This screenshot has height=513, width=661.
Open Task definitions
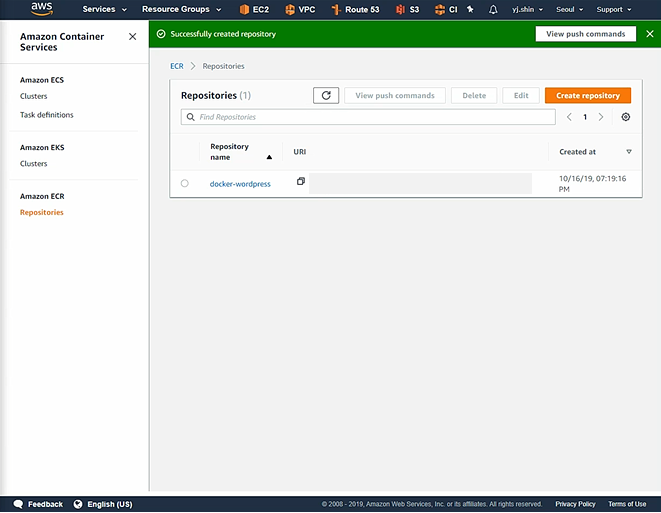(x=46, y=115)
